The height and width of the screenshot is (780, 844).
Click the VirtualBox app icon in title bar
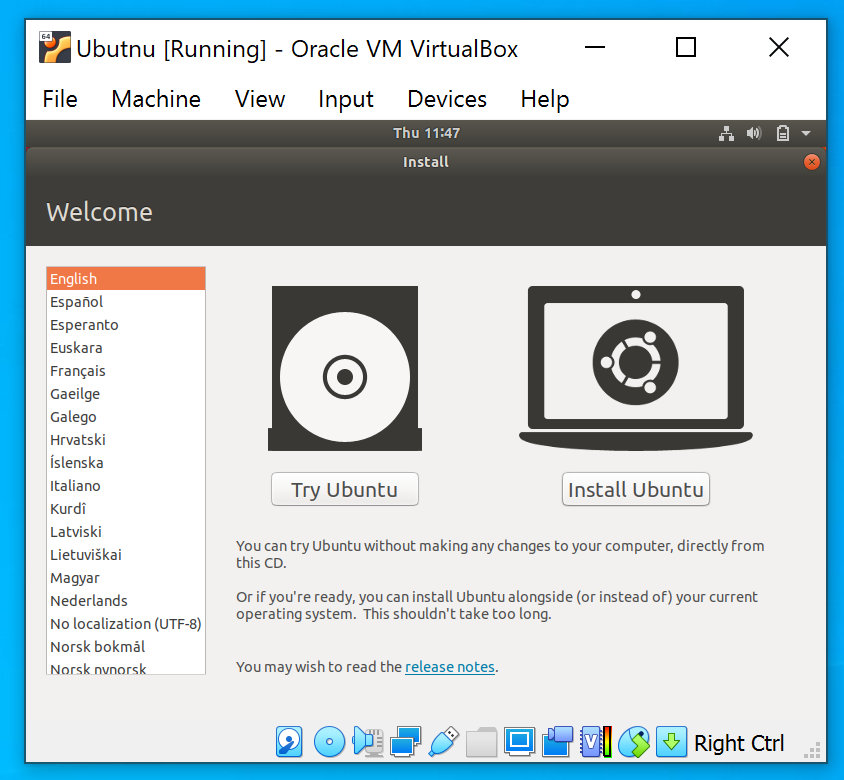tap(54, 47)
